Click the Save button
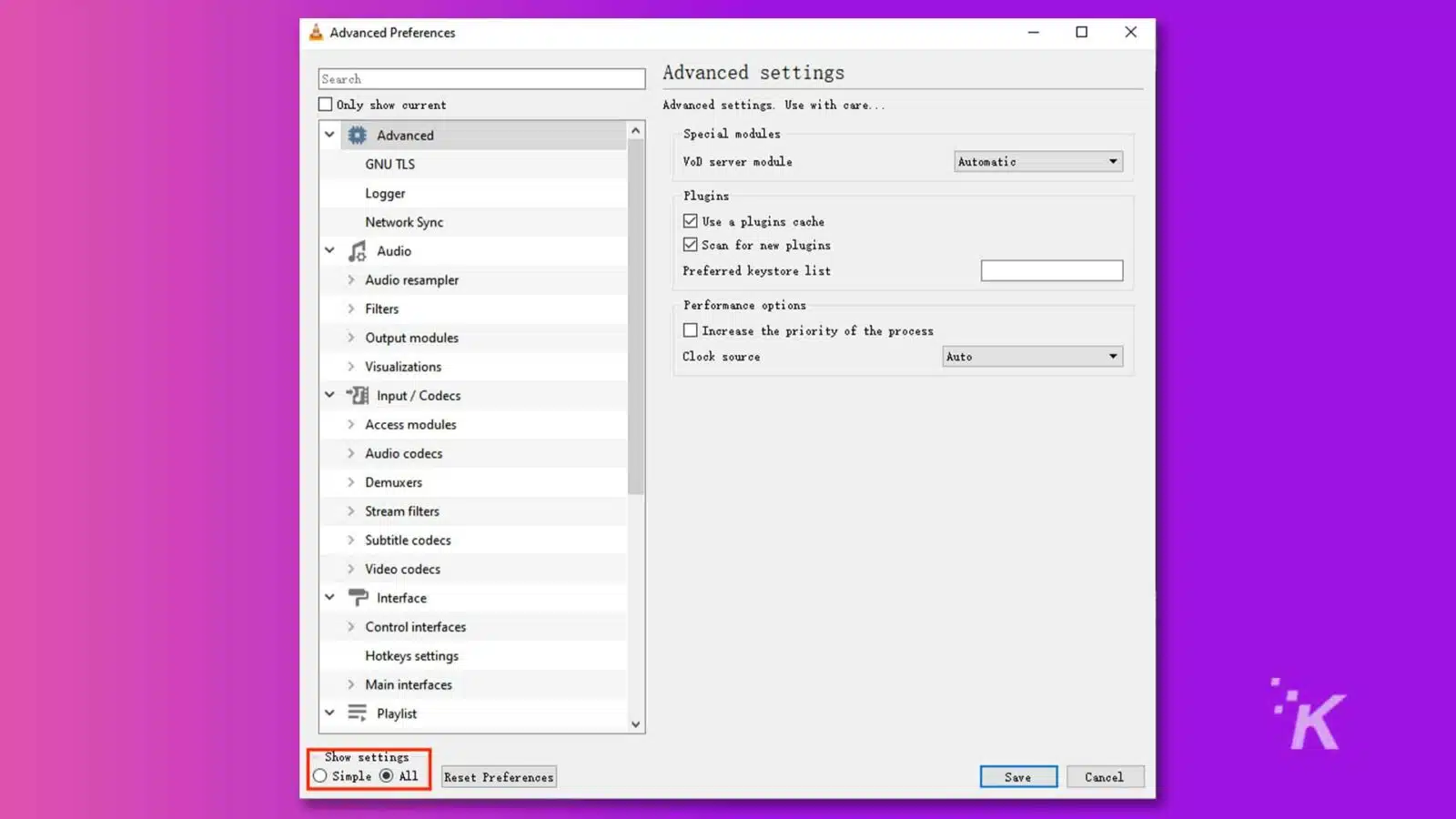 pyautogui.click(x=1017, y=776)
